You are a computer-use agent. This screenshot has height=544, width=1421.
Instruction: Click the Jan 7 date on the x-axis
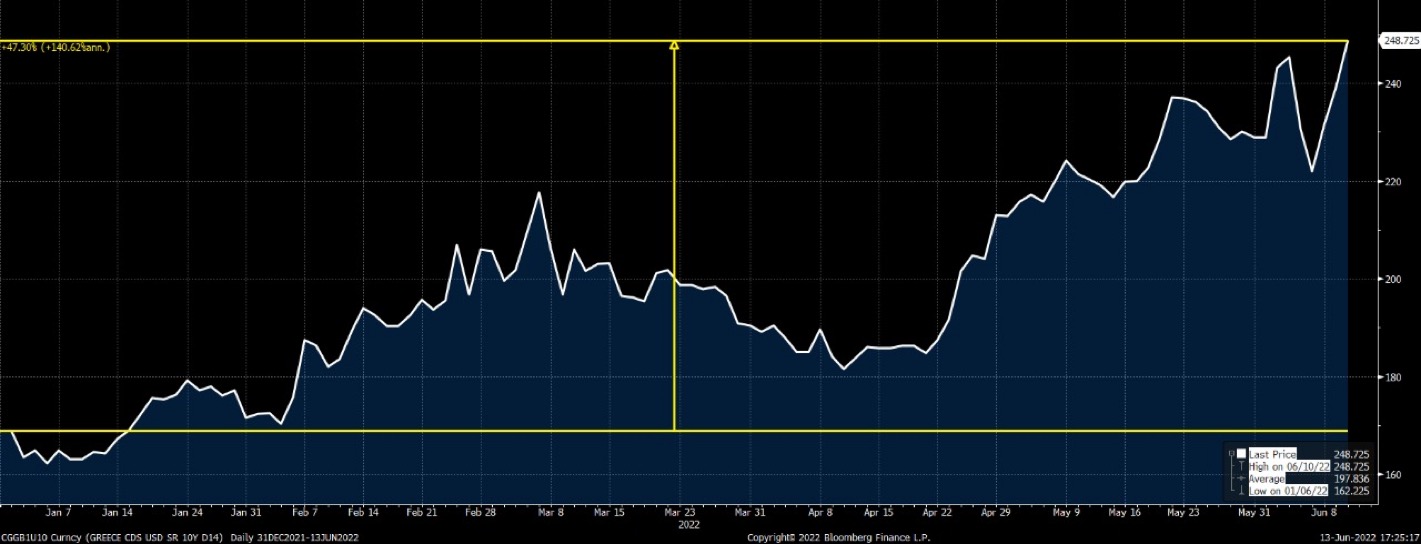click(x=58, y=512)
